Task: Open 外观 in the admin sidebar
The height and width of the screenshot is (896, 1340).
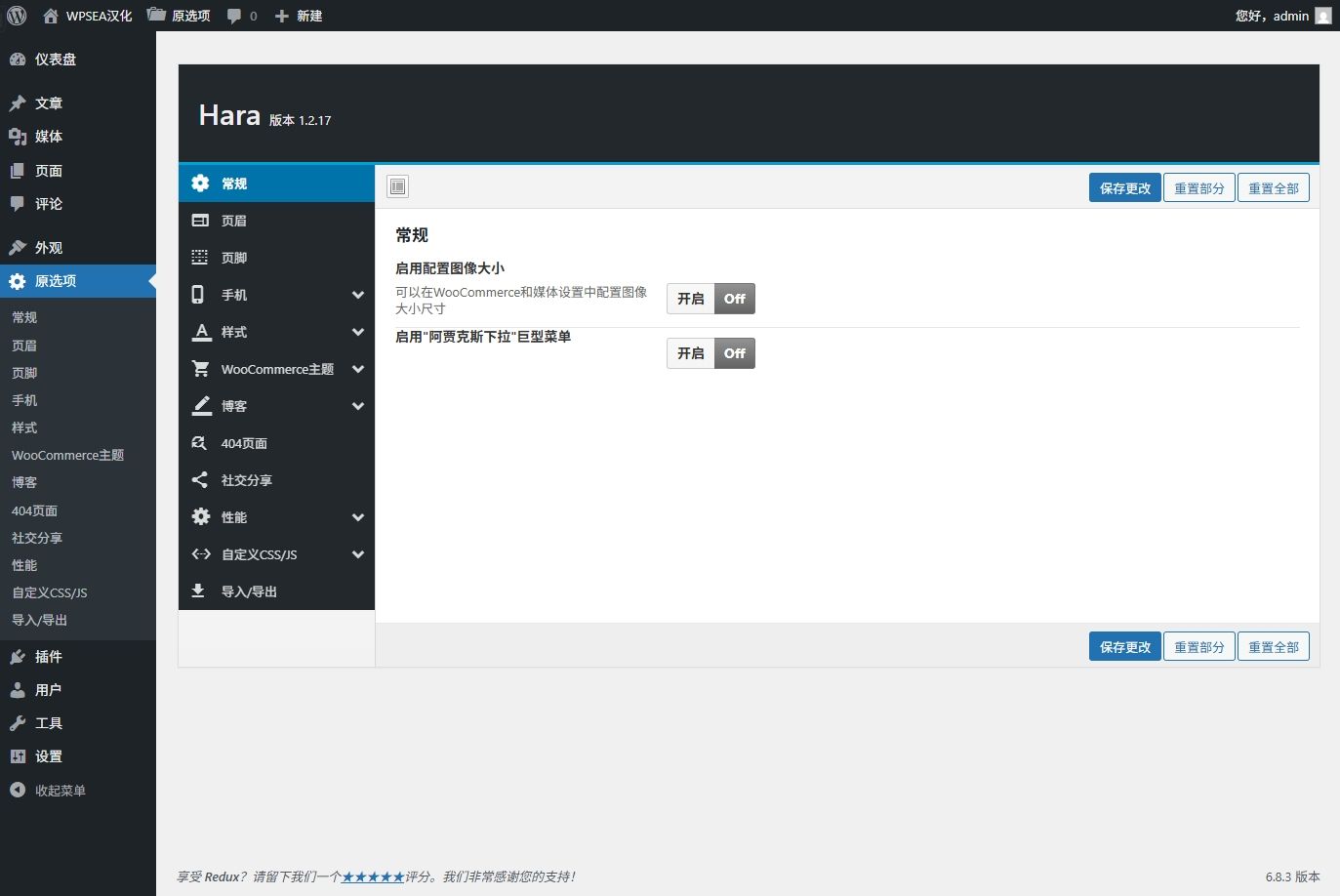Action: (x=48, y=248)
